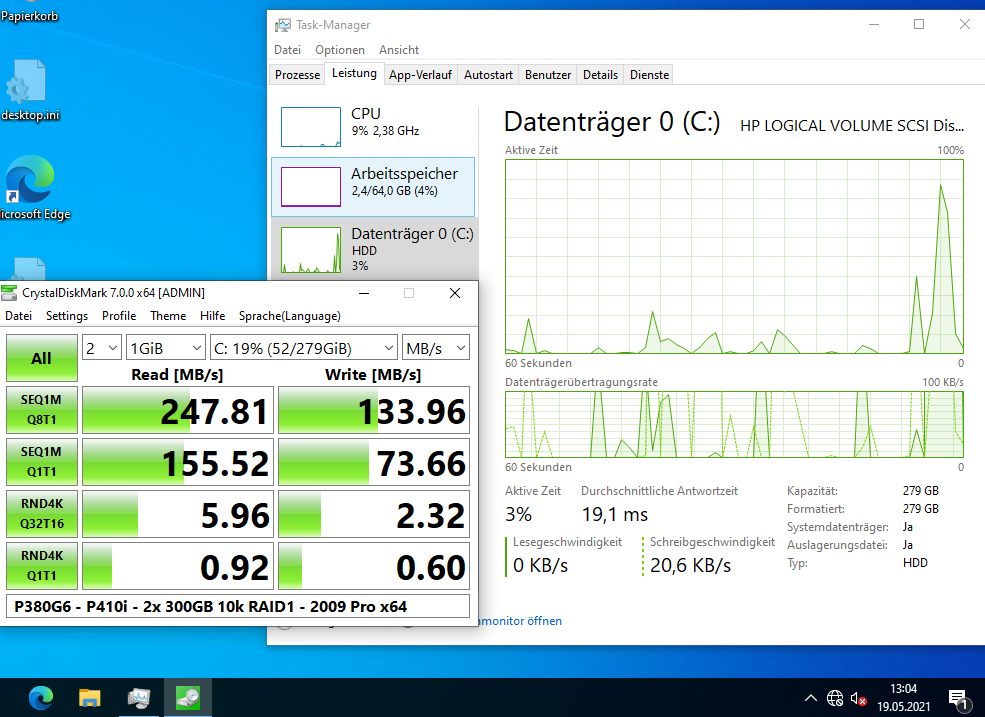This screenshot has width=985, height=717.
Task: Switch to Benutzer tab
Action: point(548,75)
